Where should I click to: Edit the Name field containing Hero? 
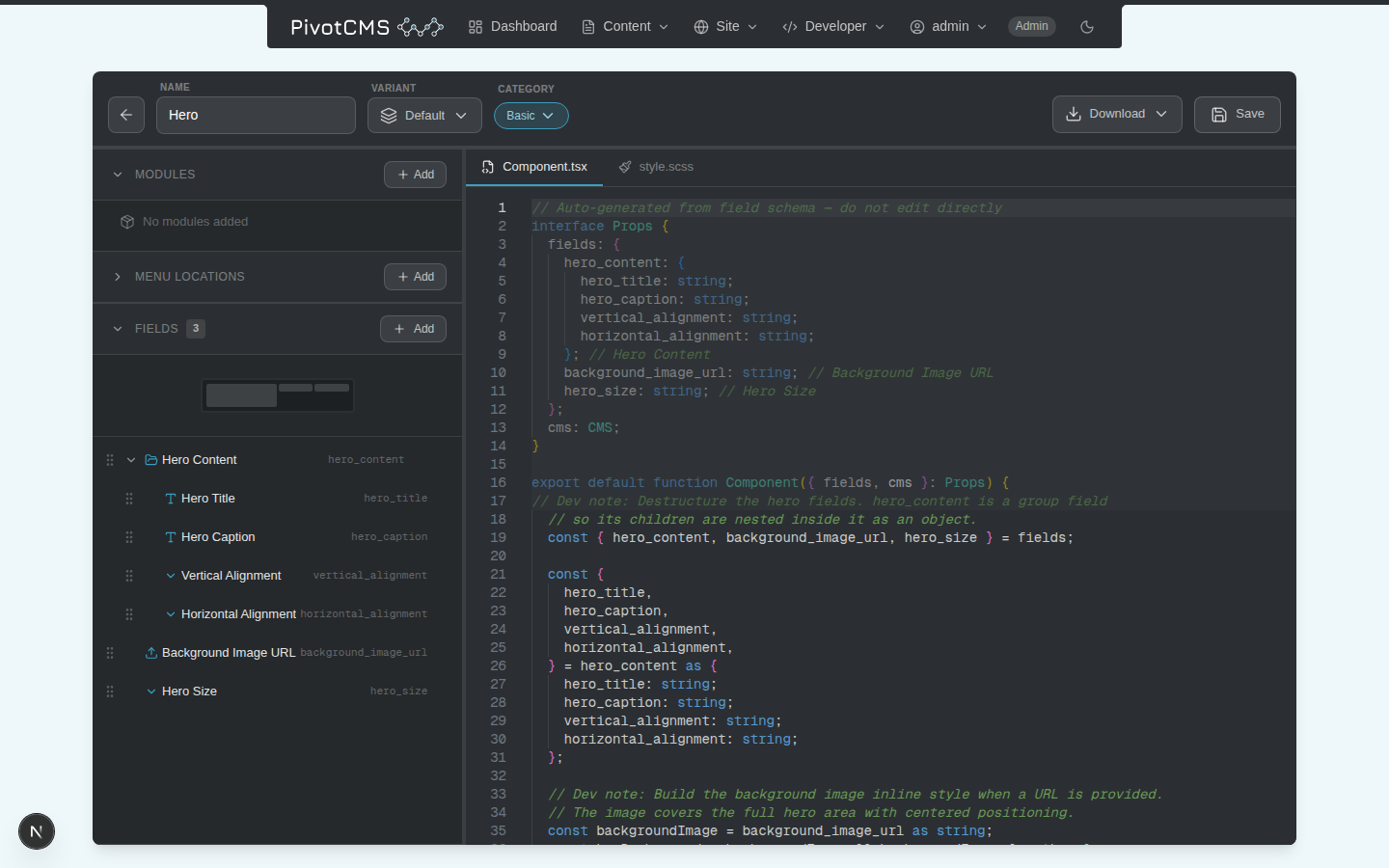click(256, 115)
